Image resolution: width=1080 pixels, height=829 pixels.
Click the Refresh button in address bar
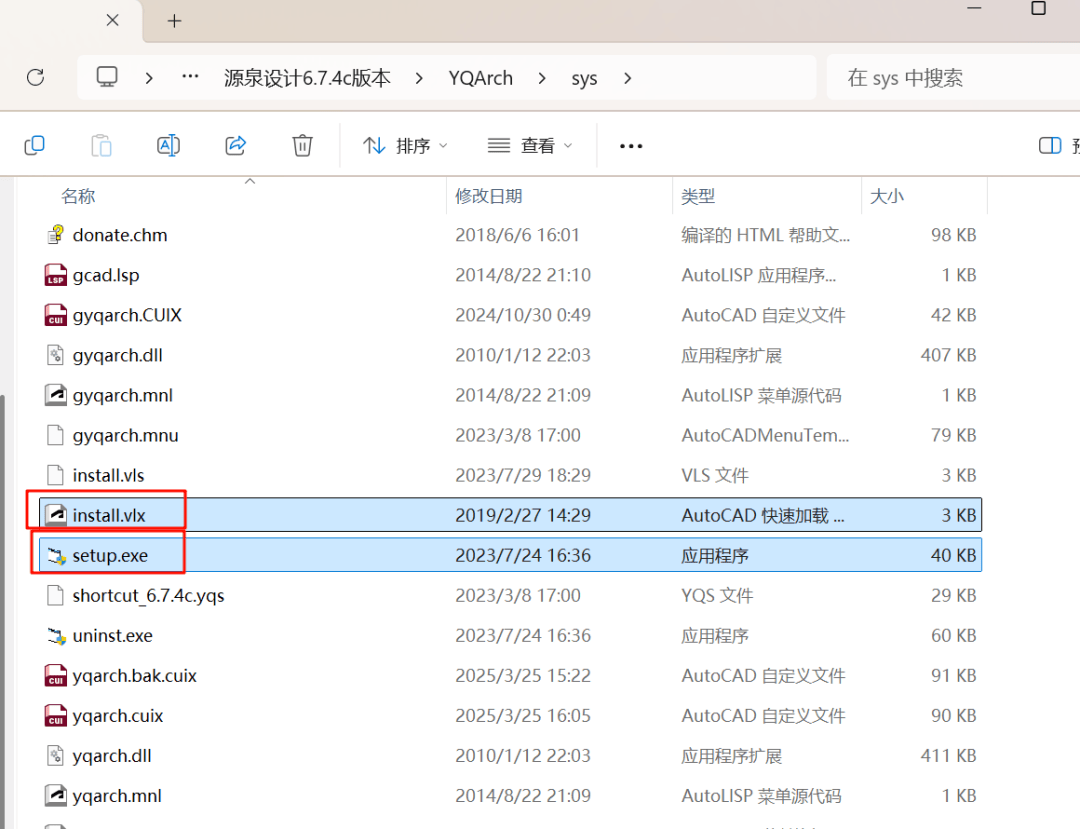[35, 78]
